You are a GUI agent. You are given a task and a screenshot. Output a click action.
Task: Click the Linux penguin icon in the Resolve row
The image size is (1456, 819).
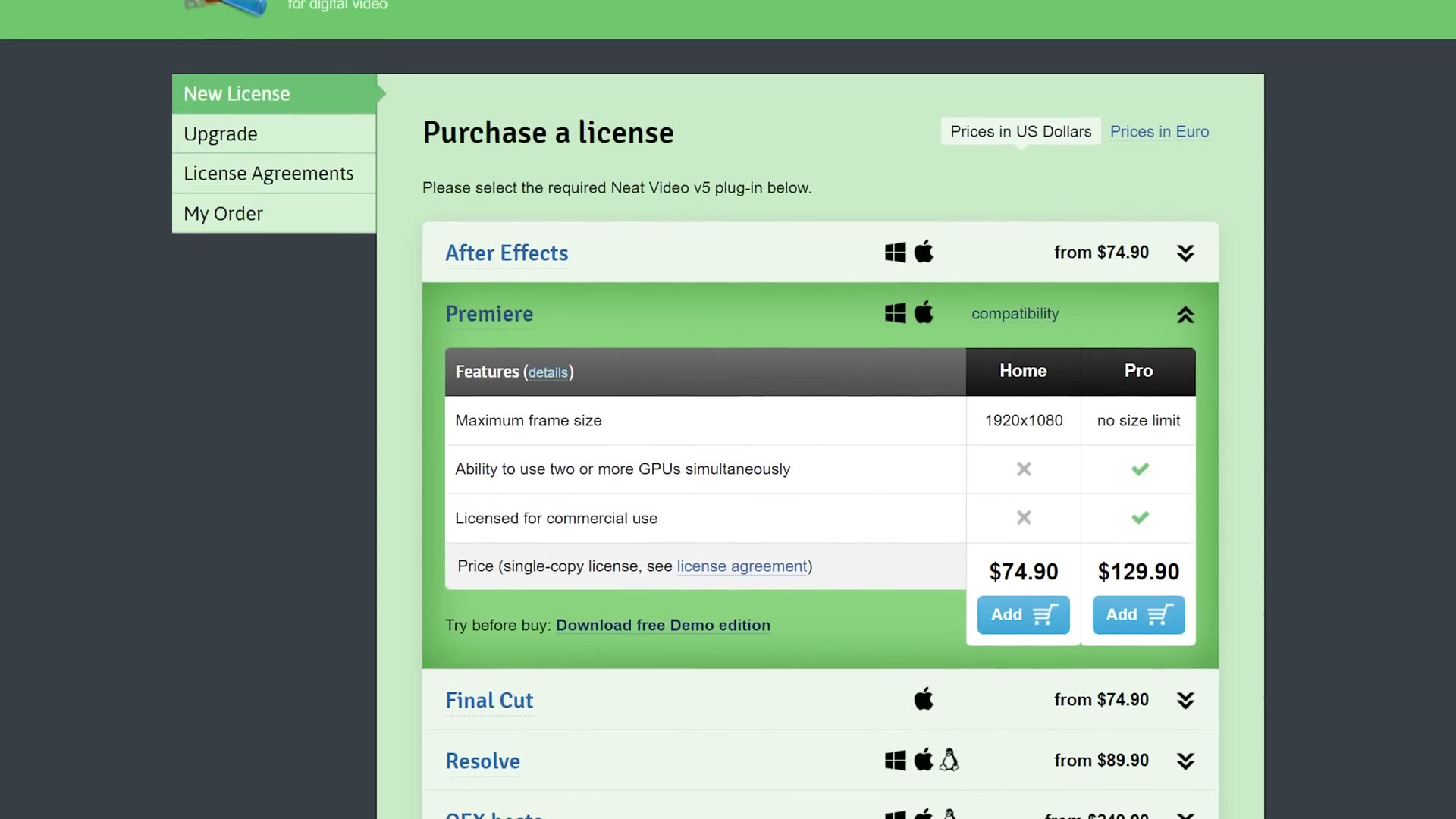pyautogui.click(x=949, y=759)
